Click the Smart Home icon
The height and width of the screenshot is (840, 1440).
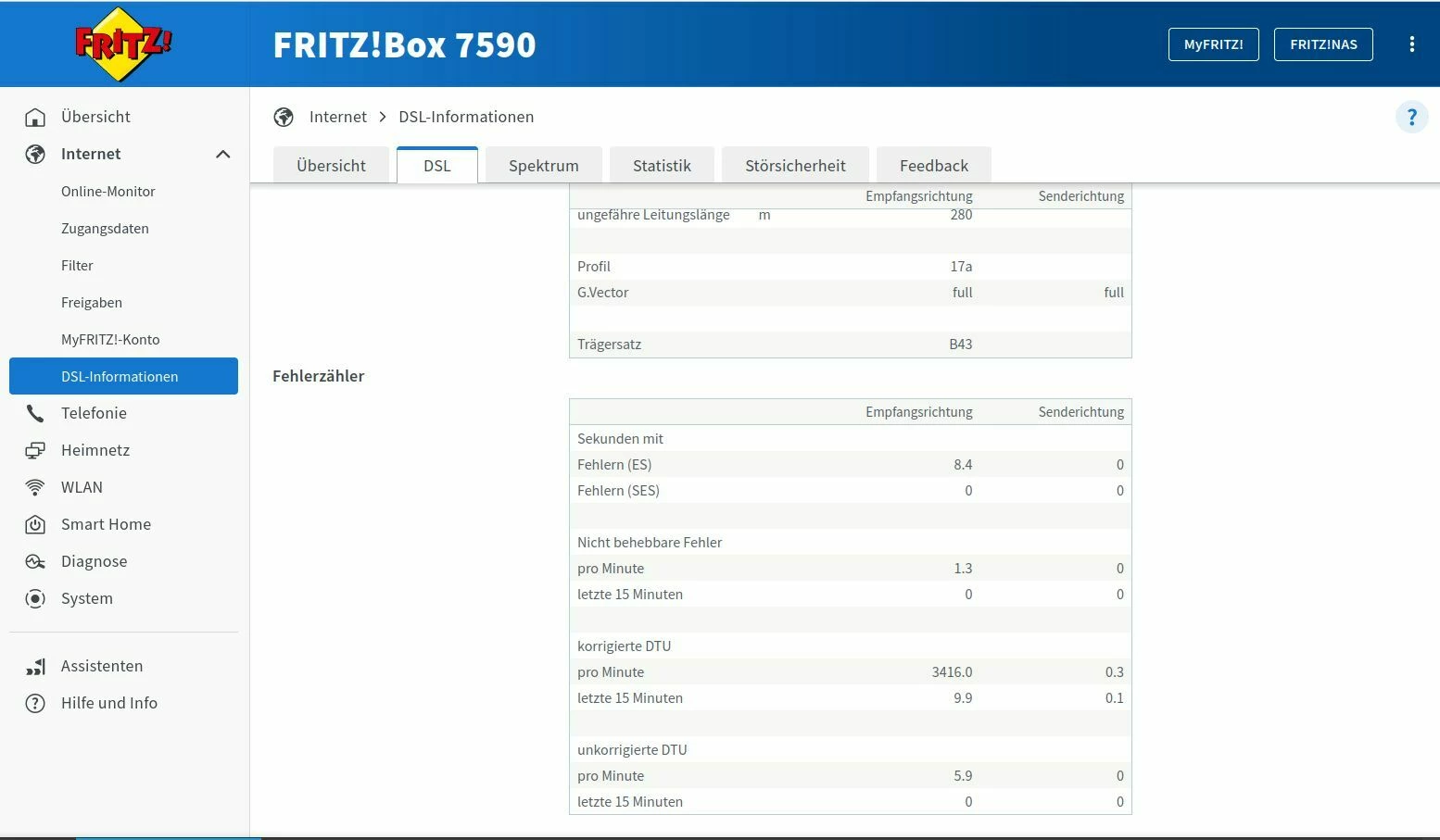35,524
